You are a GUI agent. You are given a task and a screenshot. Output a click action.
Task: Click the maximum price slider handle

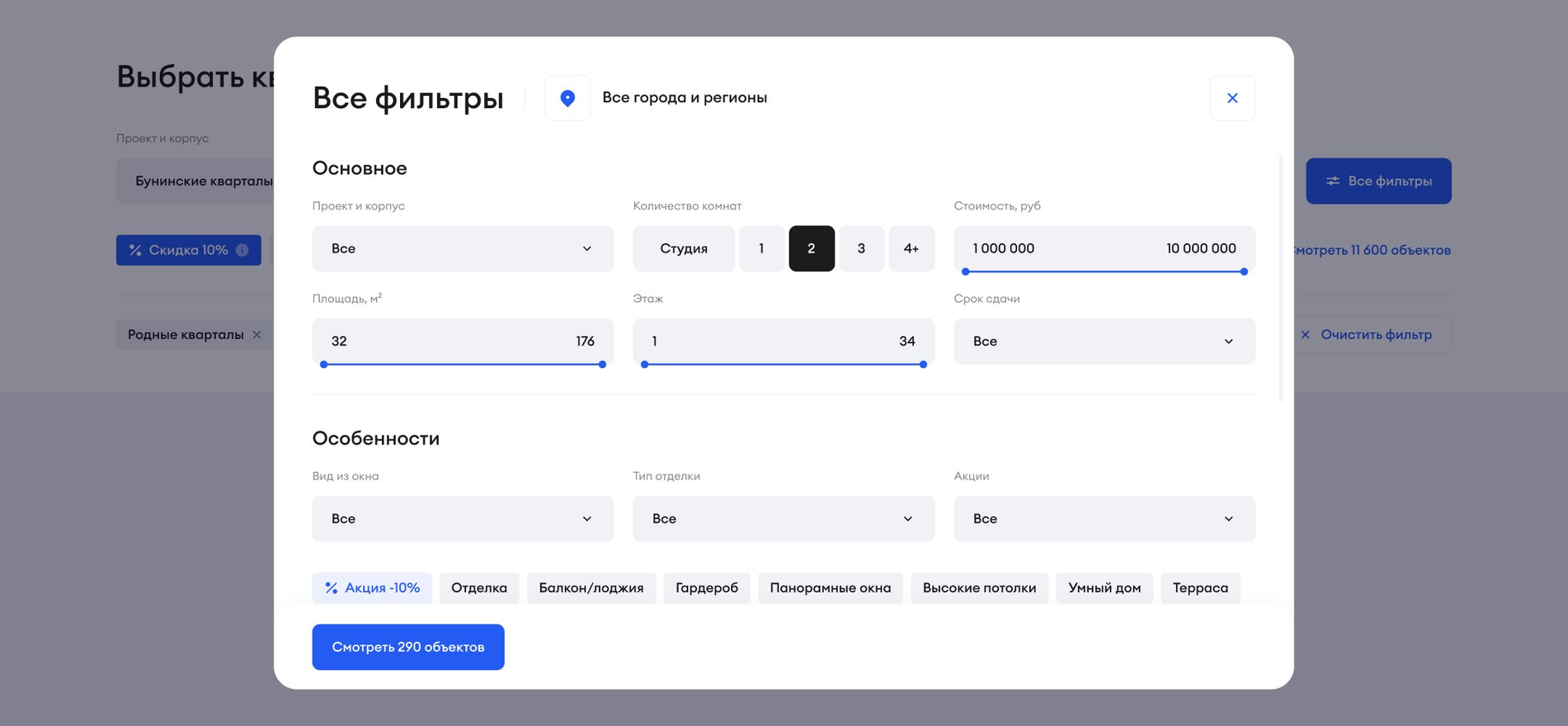pyautogui.click(x=1243, y=271)
